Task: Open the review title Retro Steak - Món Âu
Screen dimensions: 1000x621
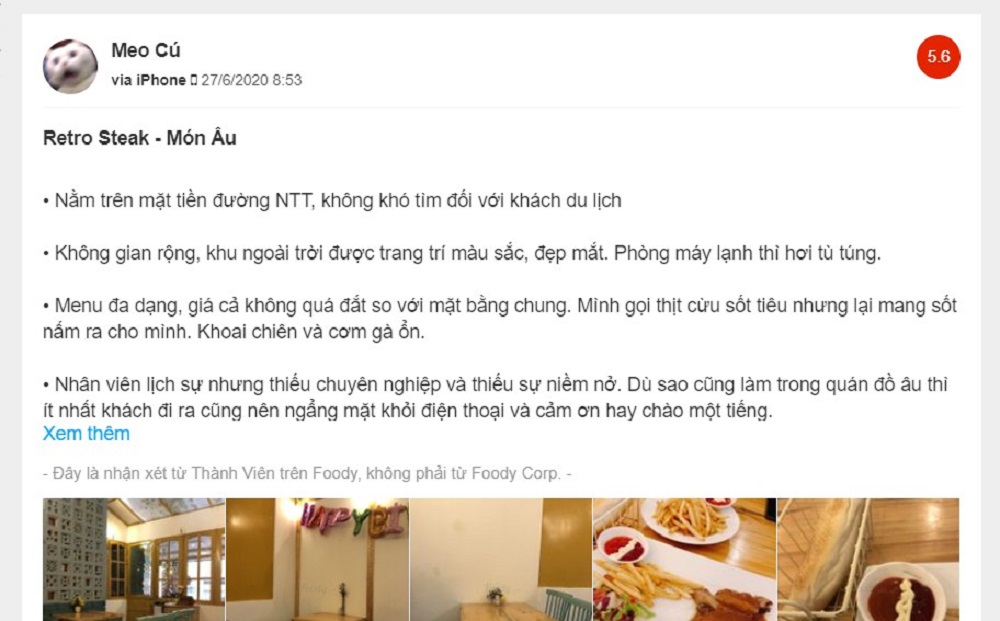Action: coord(140,138)
